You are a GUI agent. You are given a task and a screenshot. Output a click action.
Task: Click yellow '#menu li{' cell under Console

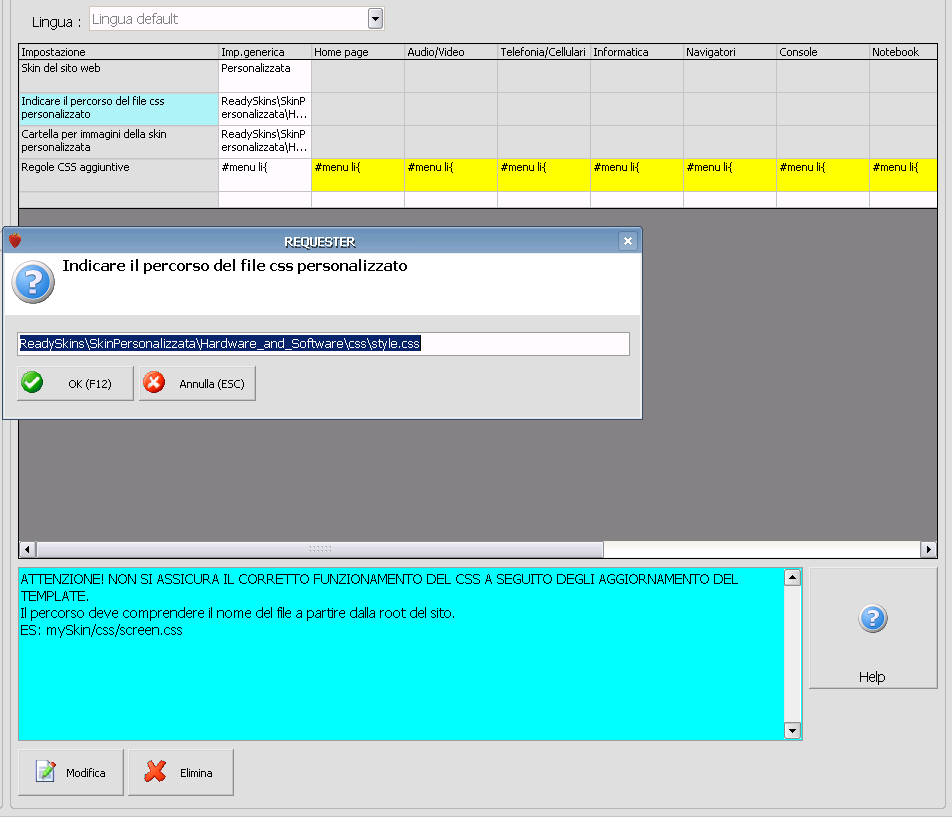(x=822, y=175)
